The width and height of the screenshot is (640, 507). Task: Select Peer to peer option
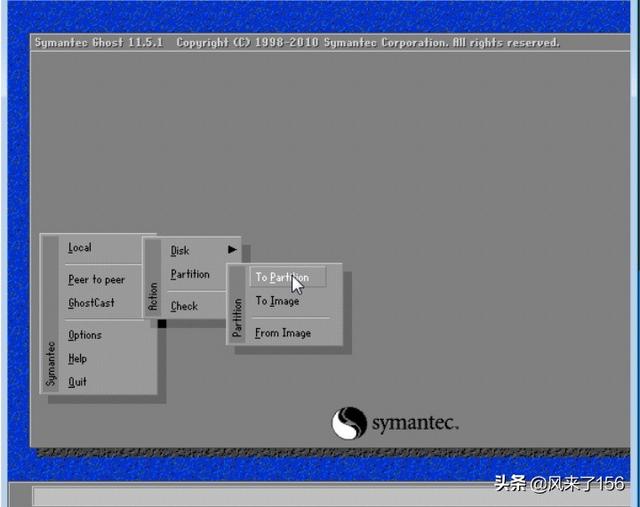click(x=96, y=280)
